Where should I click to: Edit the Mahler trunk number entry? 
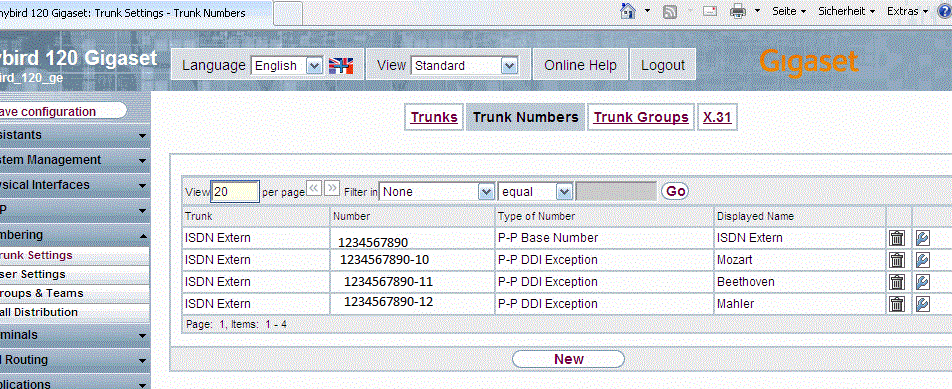click(923, 304)
